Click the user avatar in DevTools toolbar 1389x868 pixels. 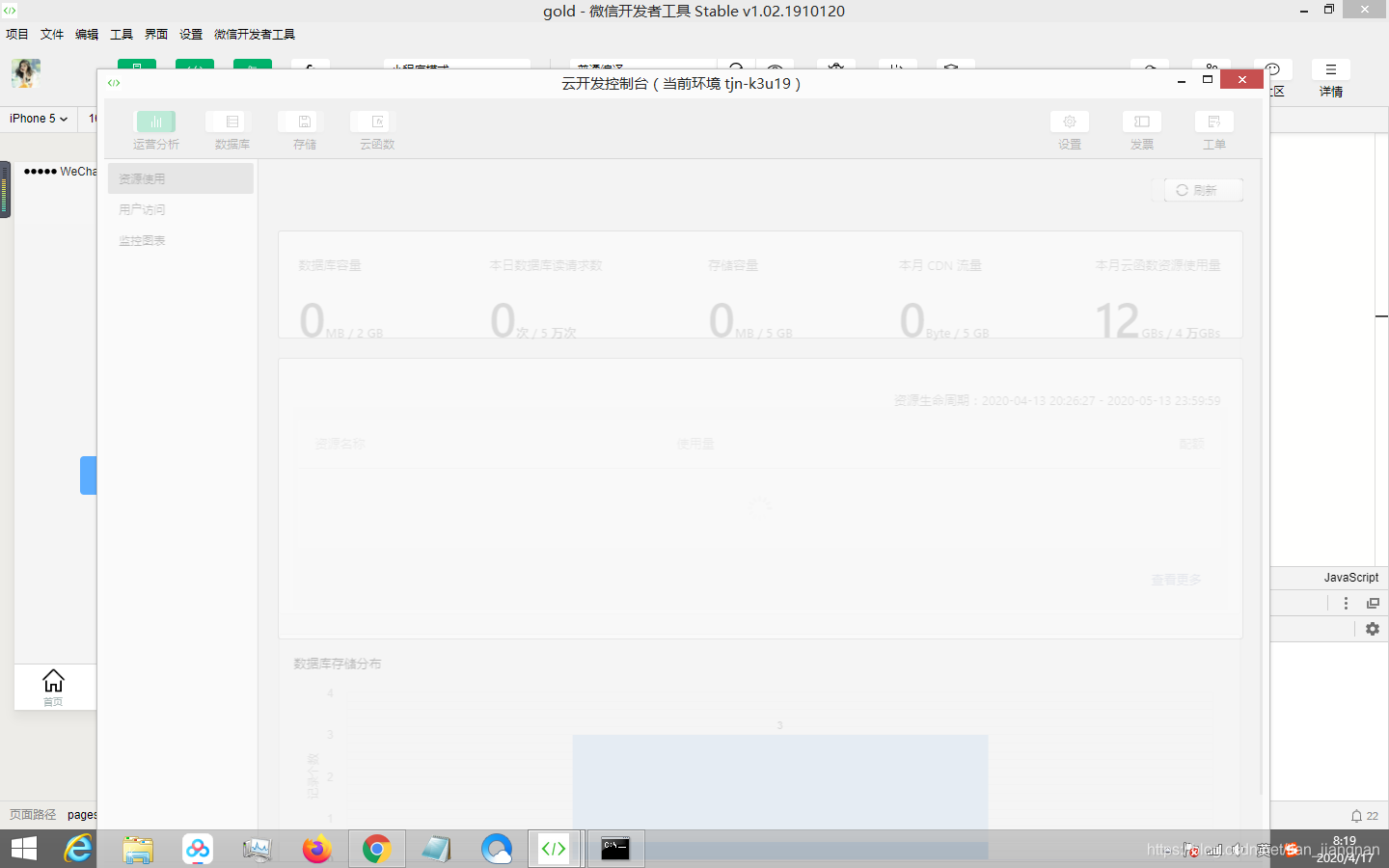coord(26,73)
